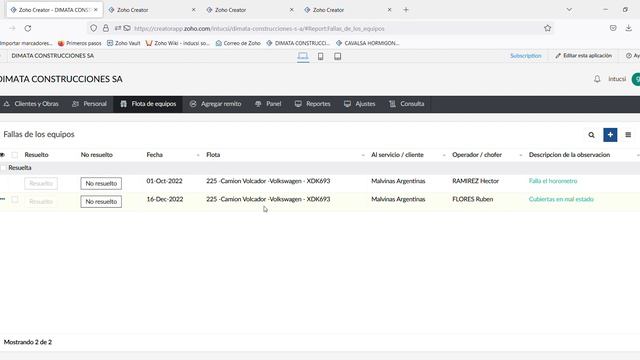Open the Zoho Vault bookmark
Viewport: 640px width, 360px height.
tap(124, 43)
